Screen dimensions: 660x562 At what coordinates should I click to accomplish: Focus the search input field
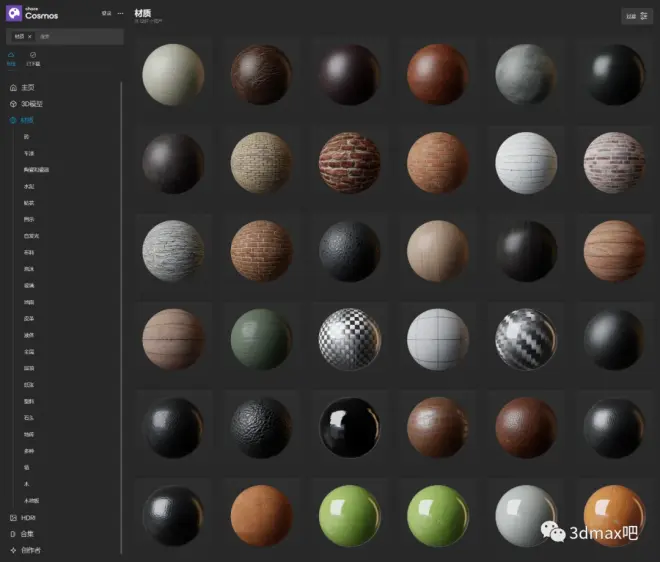80,37
